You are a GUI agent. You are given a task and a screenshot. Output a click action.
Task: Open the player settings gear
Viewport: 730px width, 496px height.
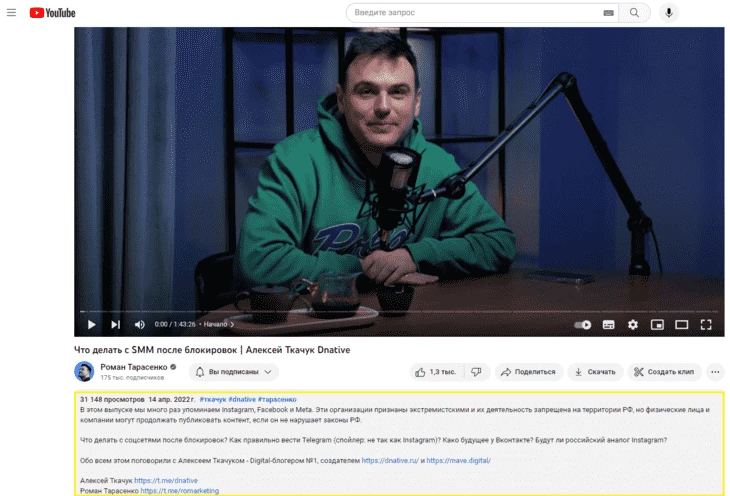tap(633, 325)
